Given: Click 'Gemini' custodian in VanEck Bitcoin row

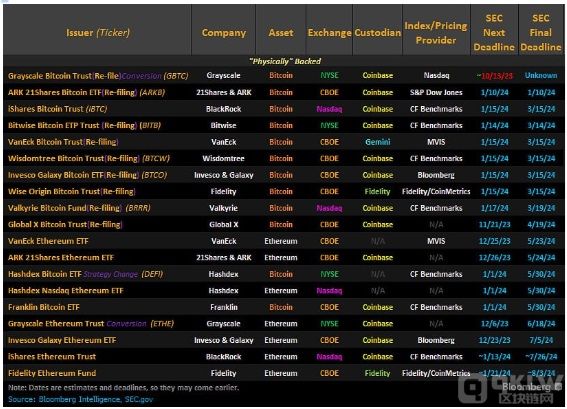Looking at the screenshot, I should [378, 142].
